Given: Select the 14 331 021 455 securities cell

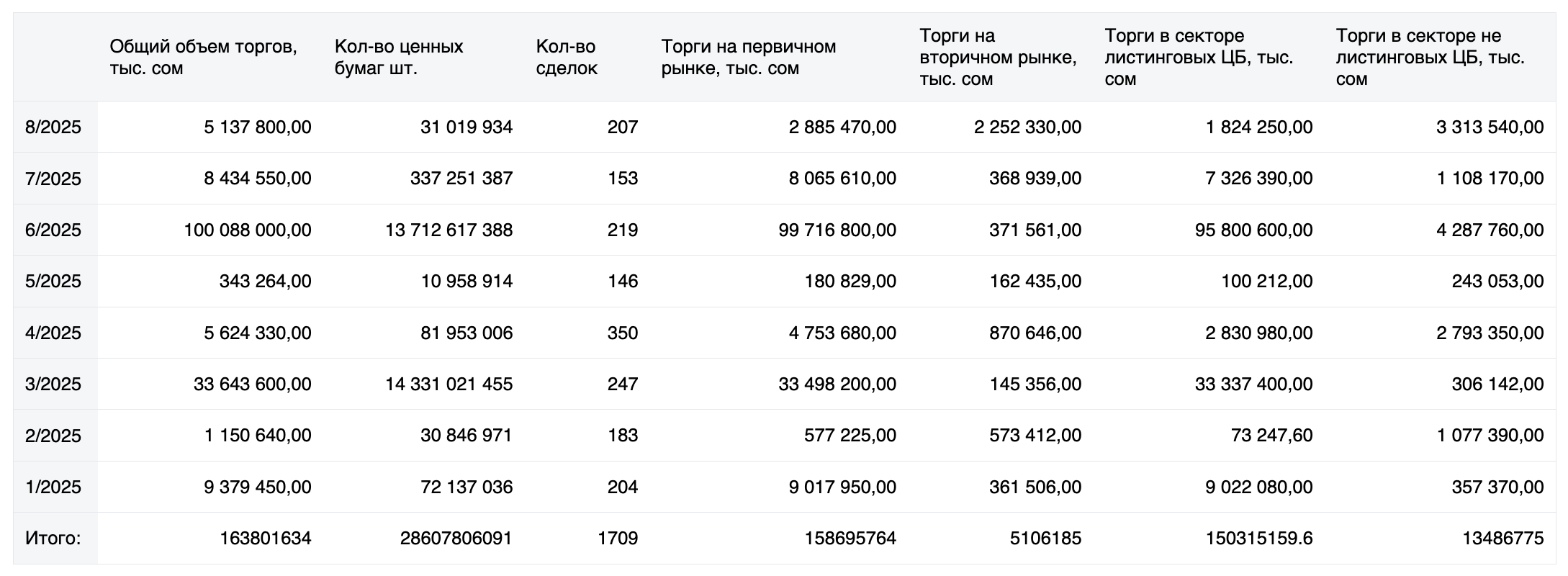Looking at the screenshot, I should [x=449, y=384].
